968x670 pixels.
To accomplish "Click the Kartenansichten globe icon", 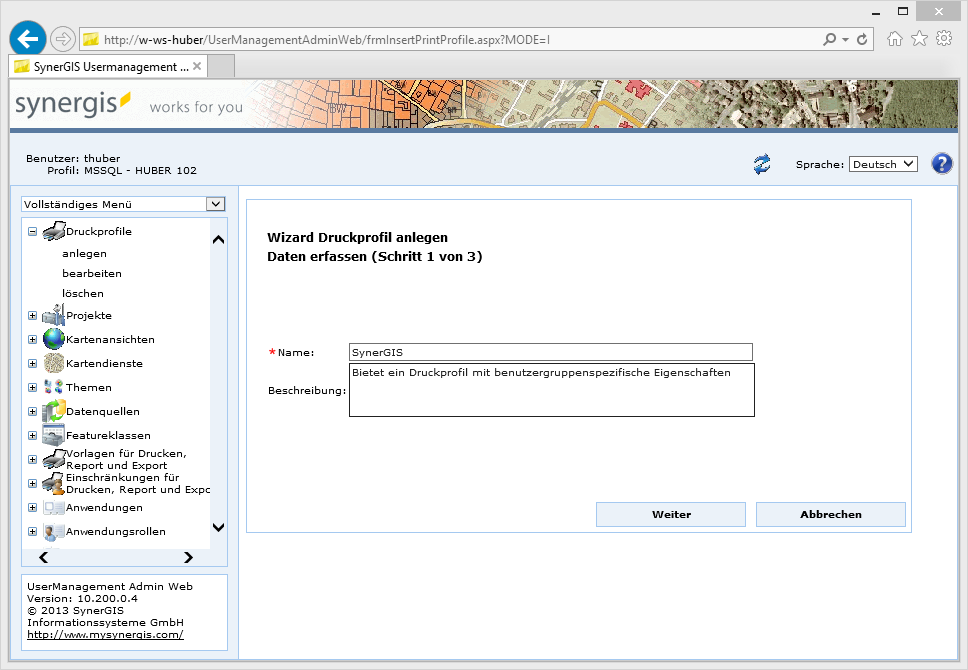I will (54, 339).
